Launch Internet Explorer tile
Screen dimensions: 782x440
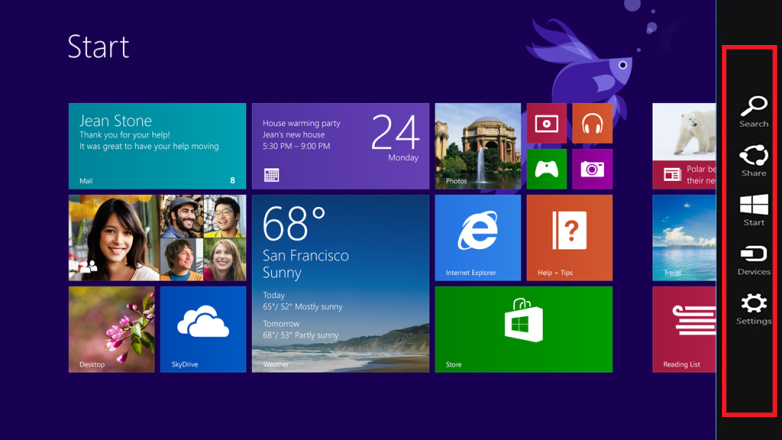click(x=478, y=238)
